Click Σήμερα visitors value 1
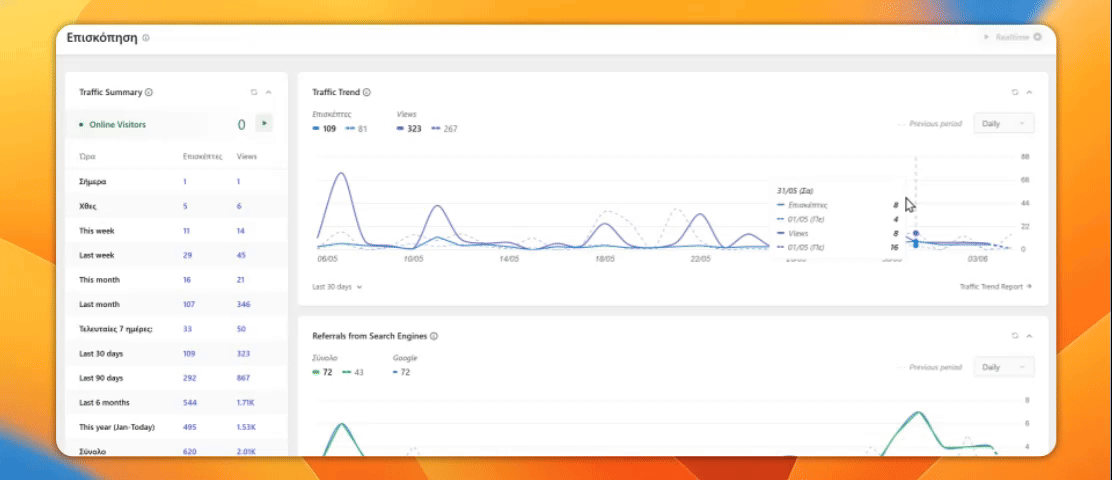1112x480 pixels. [x=184, y=182]
